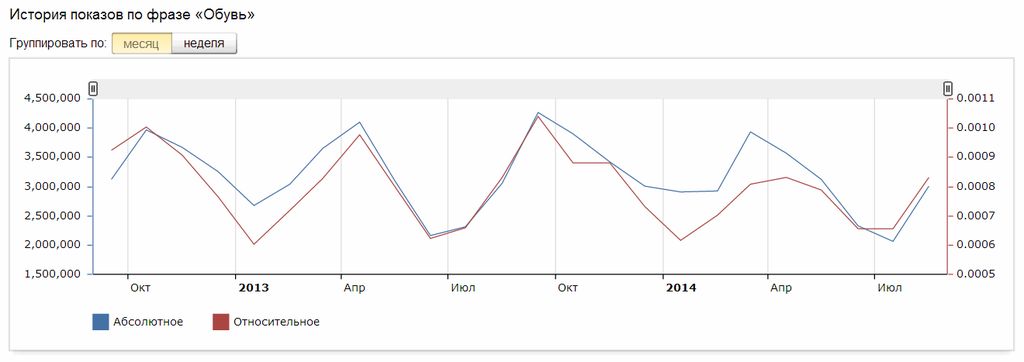Click the 2014 axis label
The width and height of the screenshot is (1024, 362).
click(x=680, y=288)
